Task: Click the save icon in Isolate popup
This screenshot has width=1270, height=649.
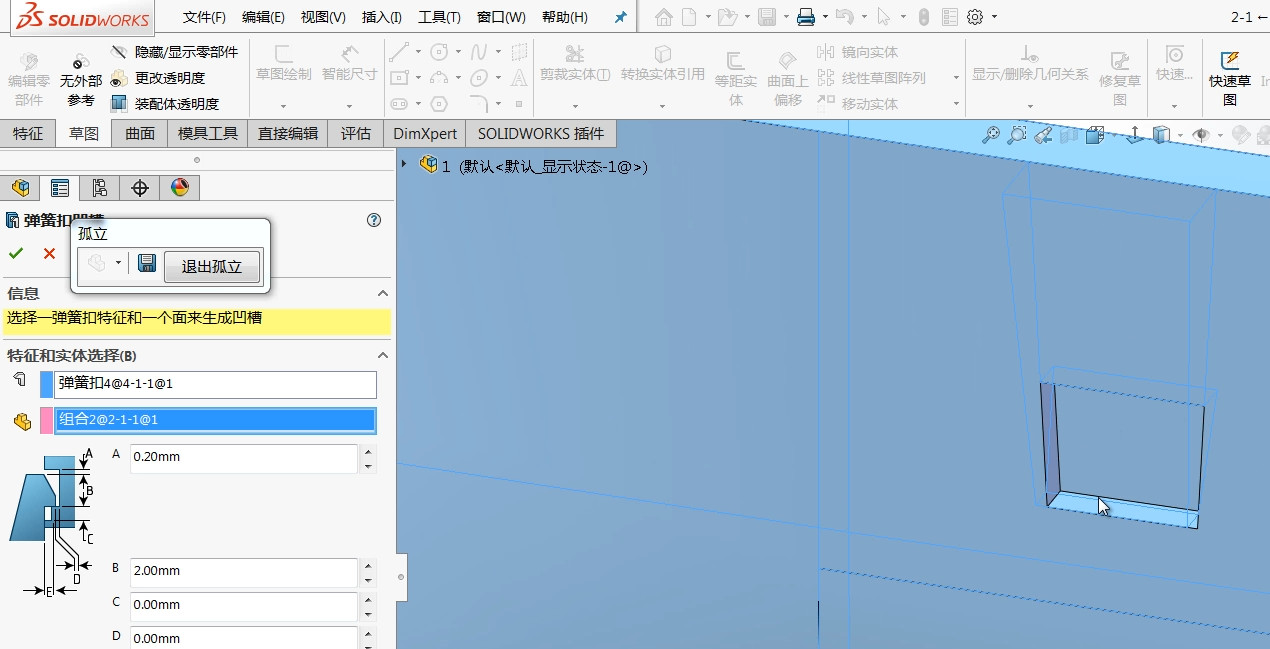Action: pyautogui.click(x=147, y=263)
